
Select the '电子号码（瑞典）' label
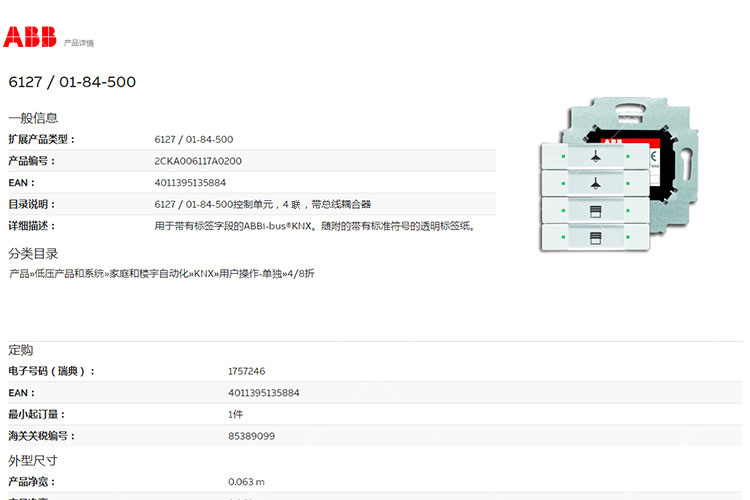pyautogui.click(x=51, y=371)
